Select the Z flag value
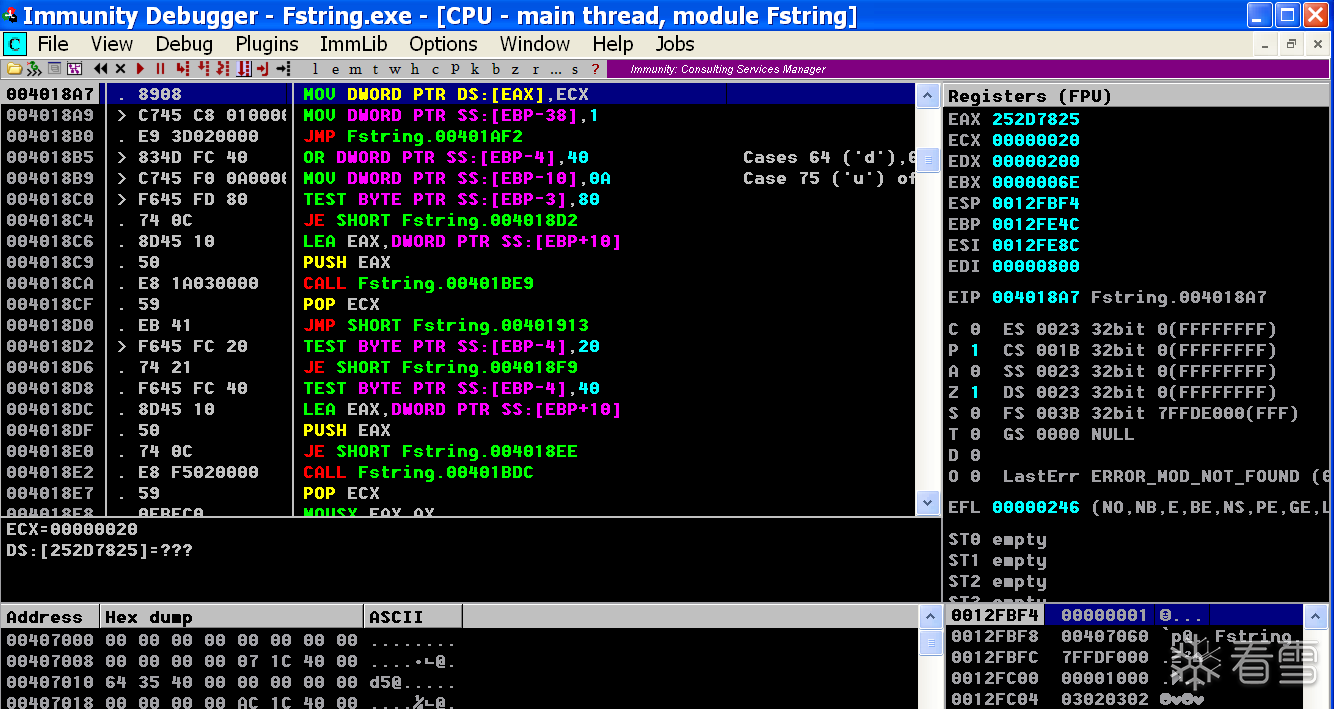1334x709 pixels. click(x=975, y=392)
